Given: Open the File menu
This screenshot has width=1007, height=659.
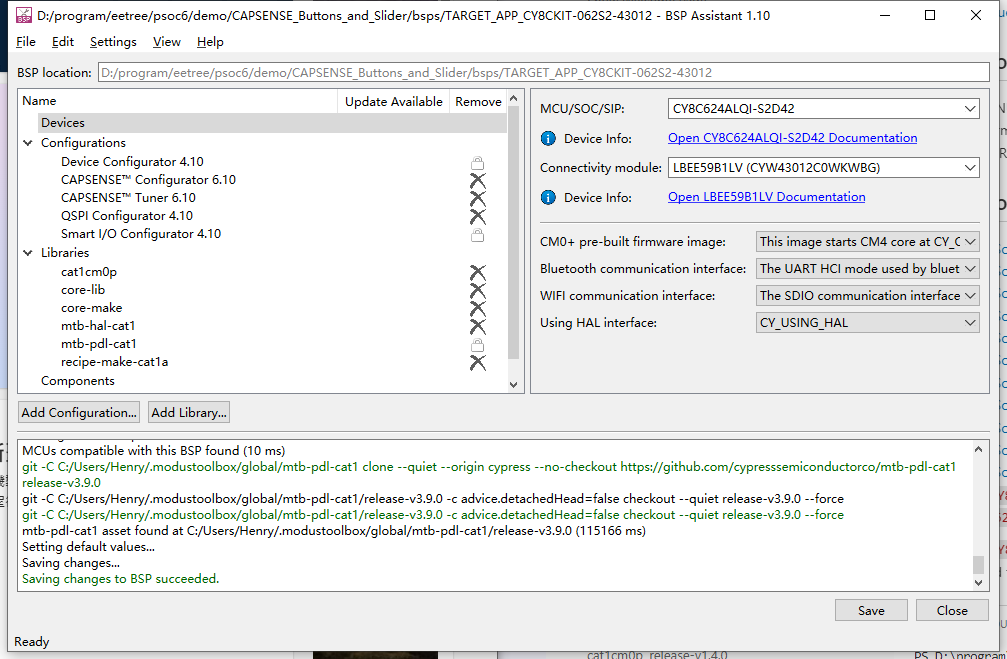Looking at the screenshot, I should tap(26, 42).
